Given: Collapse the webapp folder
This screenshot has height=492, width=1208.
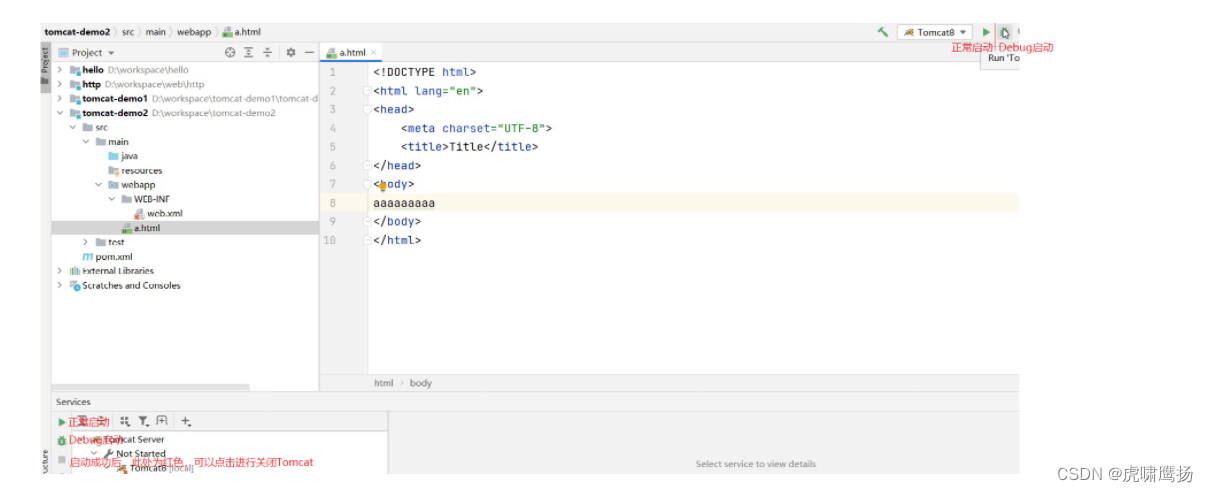Looking at the screenshot, I should coord(99,185).
